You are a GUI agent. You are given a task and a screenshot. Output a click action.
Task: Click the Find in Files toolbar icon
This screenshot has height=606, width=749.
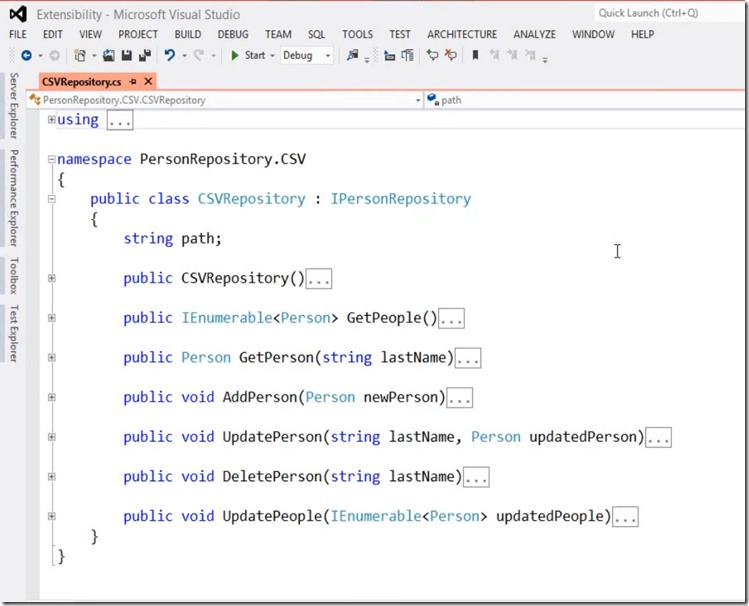point(353,55)
